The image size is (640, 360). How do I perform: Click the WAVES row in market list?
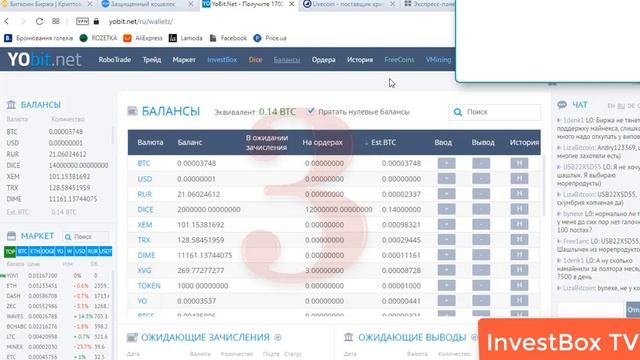(x=57, y=316)
